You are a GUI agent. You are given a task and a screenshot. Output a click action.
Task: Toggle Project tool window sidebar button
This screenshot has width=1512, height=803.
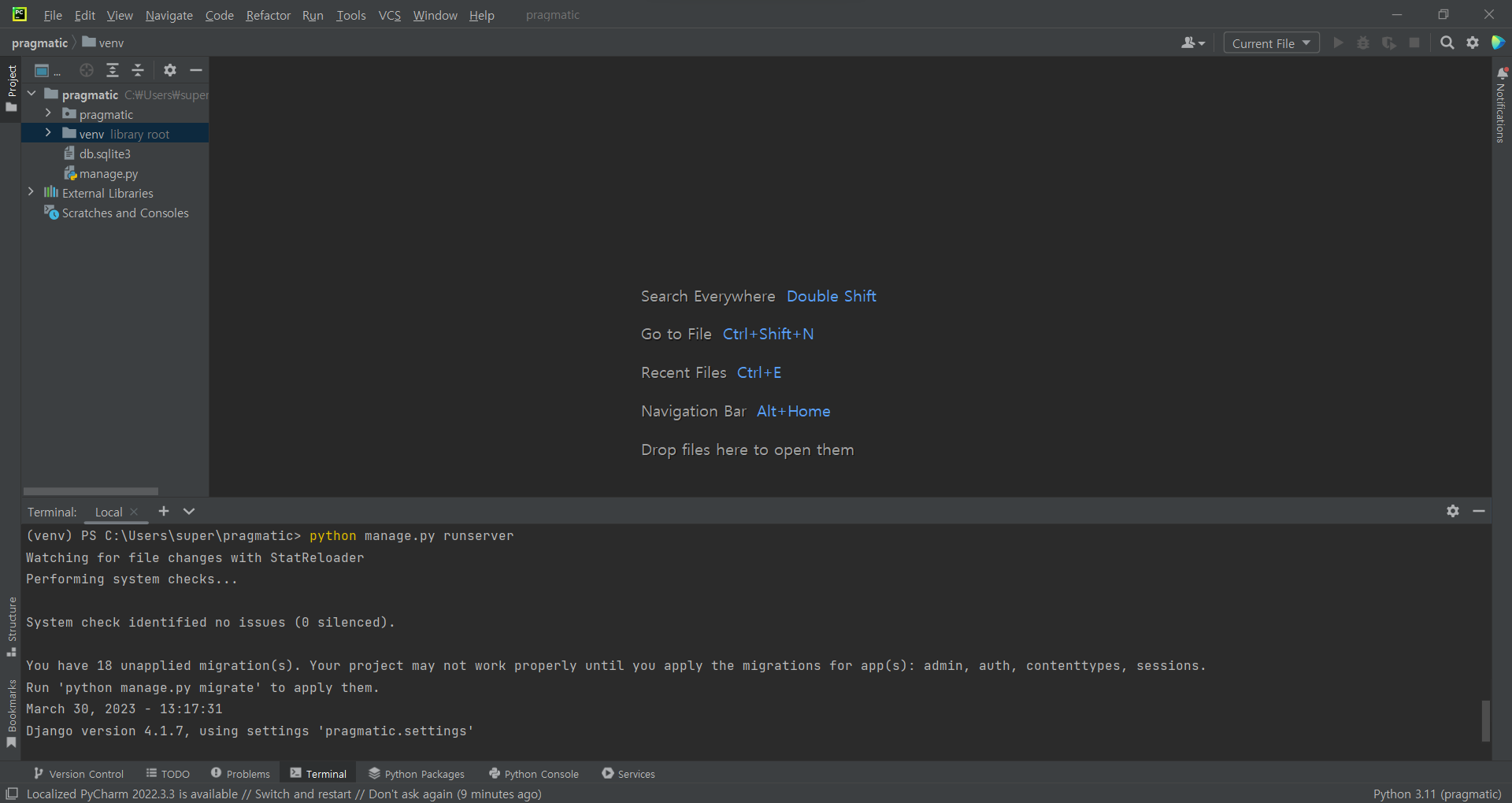coord(11,87)
